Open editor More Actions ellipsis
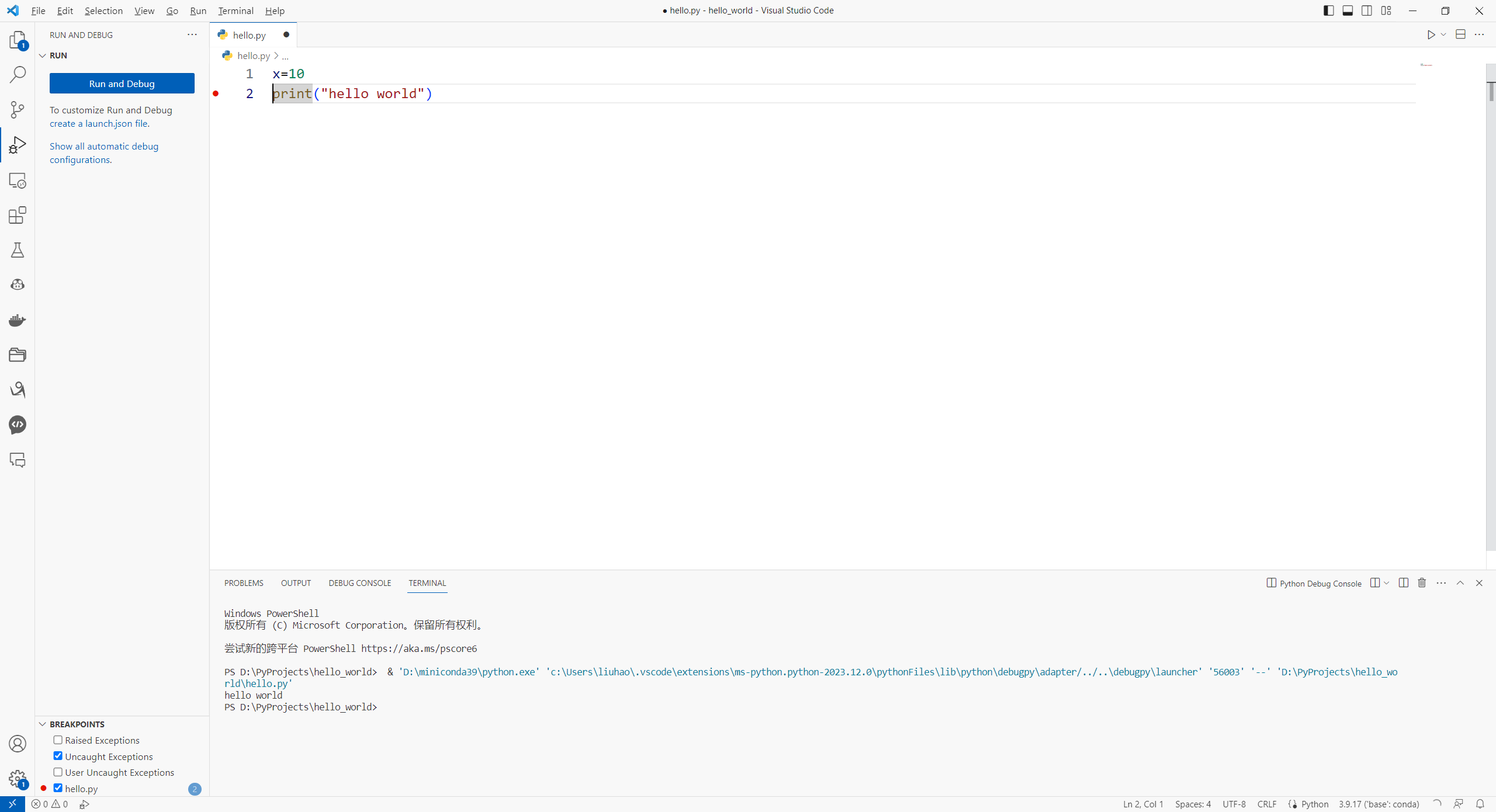Viewport: 1496px width, 812px height. pyautogui.click(x=1479, y=34)
